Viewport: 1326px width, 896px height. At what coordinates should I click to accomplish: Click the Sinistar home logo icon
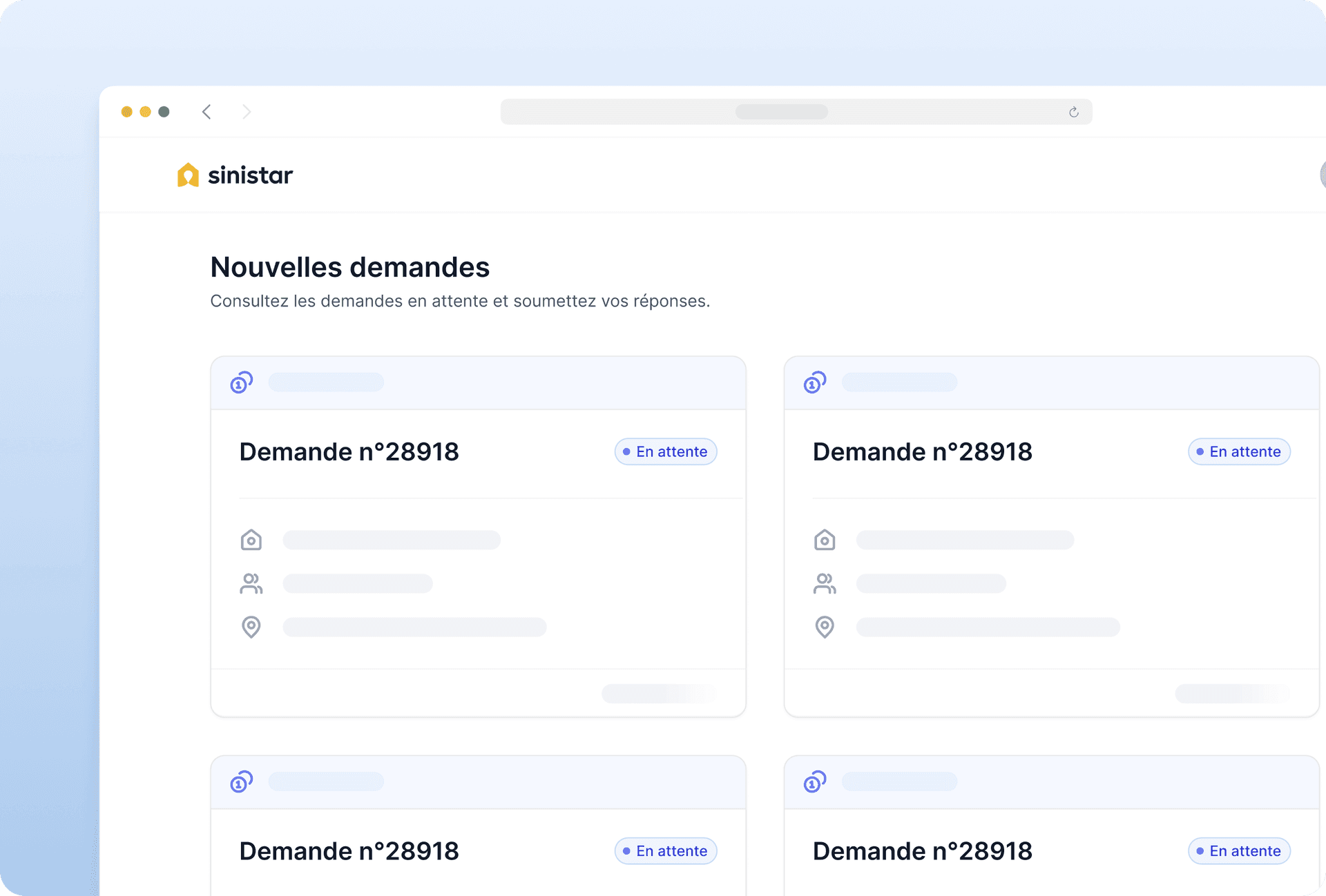[188, 175]
